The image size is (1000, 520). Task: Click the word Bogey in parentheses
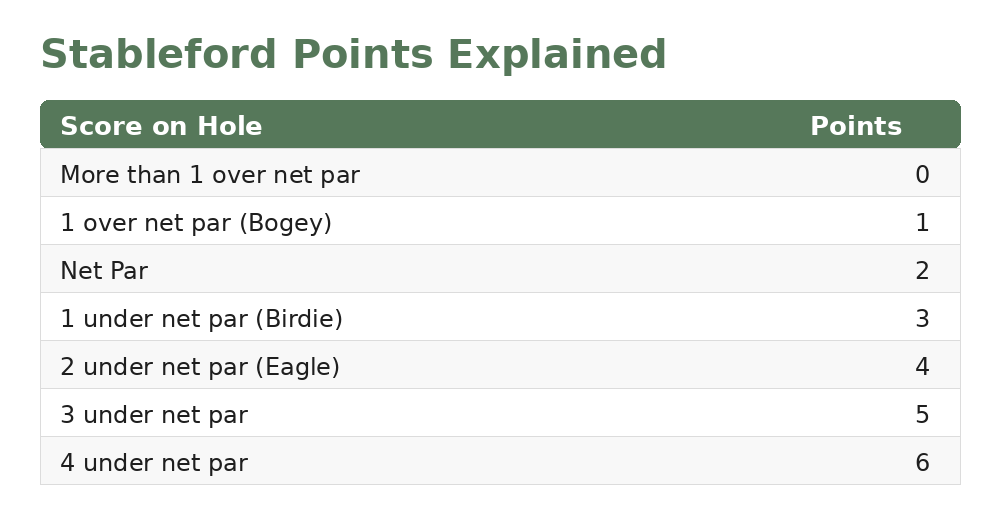286,223
